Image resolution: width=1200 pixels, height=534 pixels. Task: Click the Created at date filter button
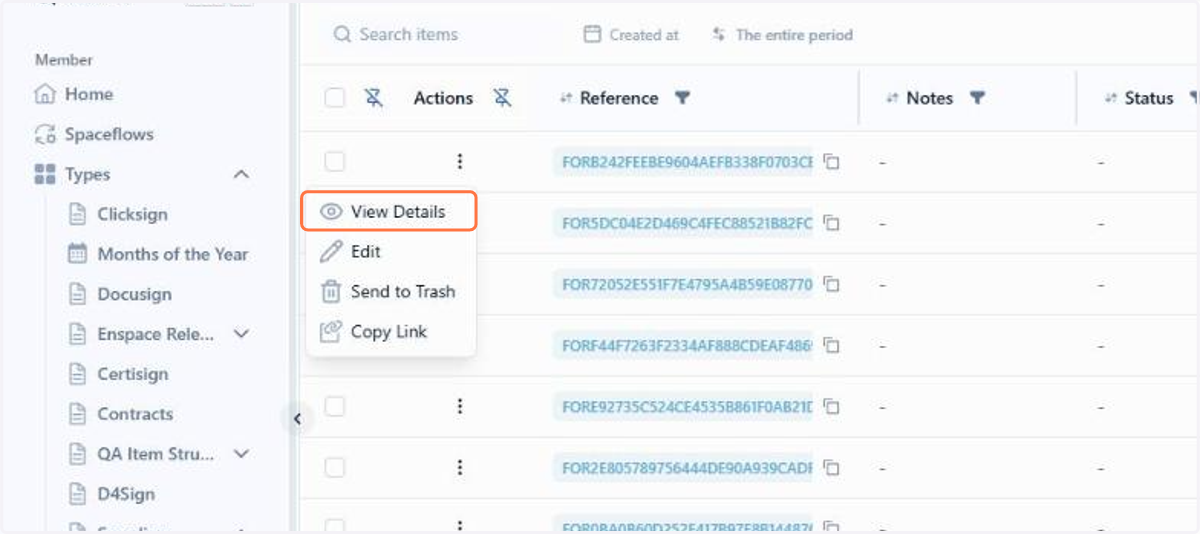pos(631,35)
